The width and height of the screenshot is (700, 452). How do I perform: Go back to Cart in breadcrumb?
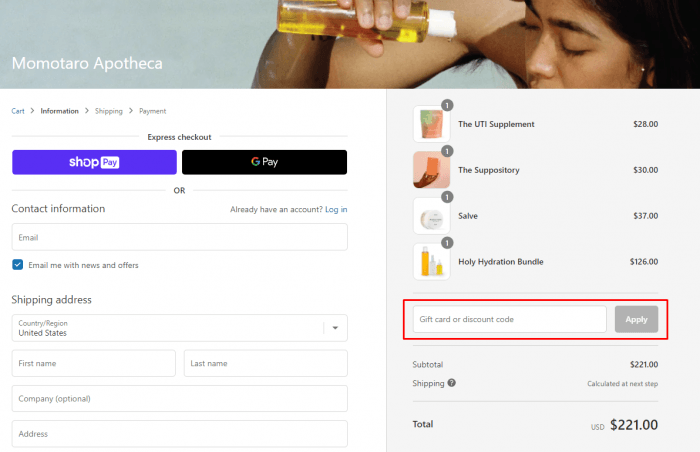(18, 111)
